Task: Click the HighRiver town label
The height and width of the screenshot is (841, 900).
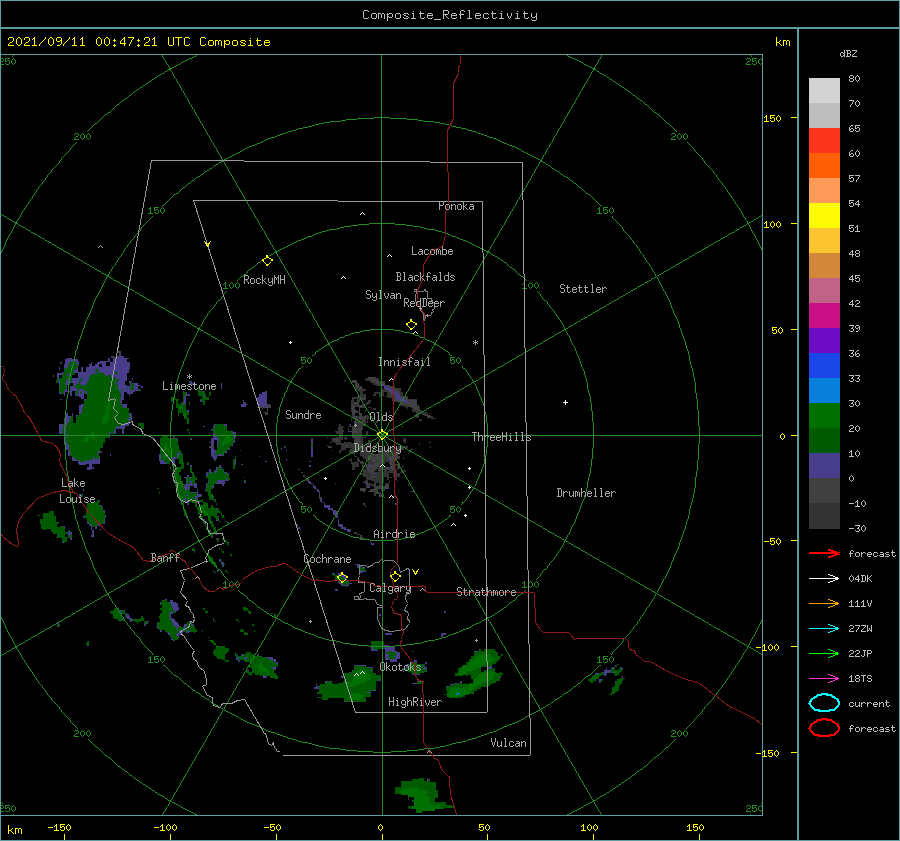Action: [415, 703]
